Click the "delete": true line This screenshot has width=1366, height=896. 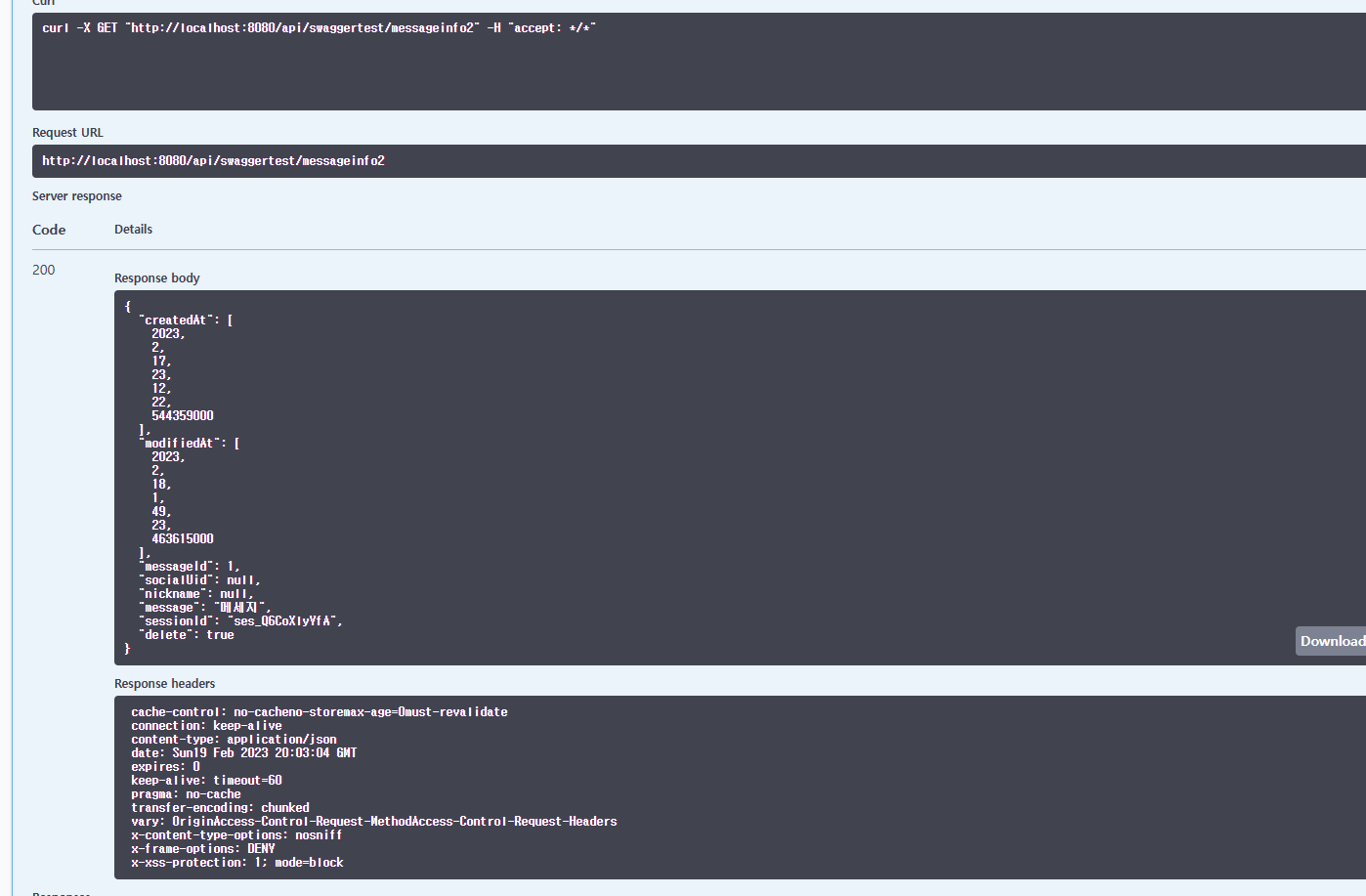tap(187, 634)
